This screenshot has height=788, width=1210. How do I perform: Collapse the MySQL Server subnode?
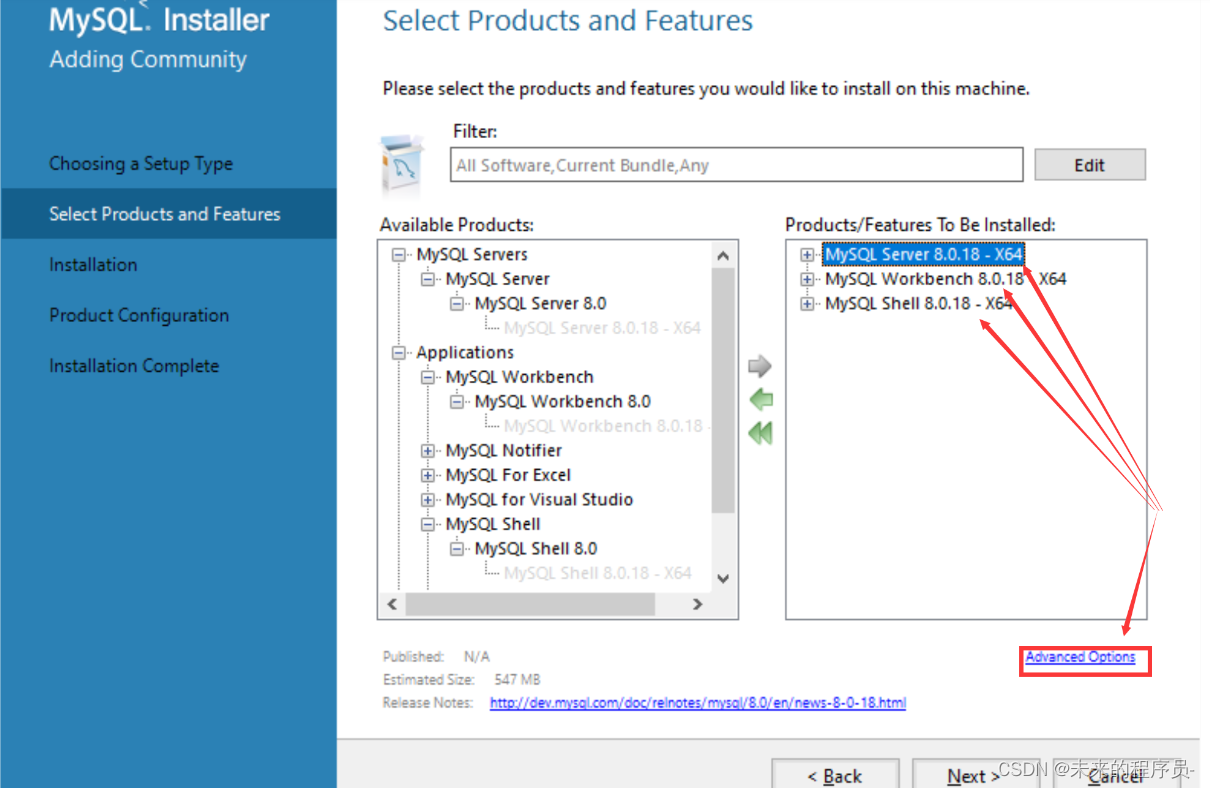(429, 279)
